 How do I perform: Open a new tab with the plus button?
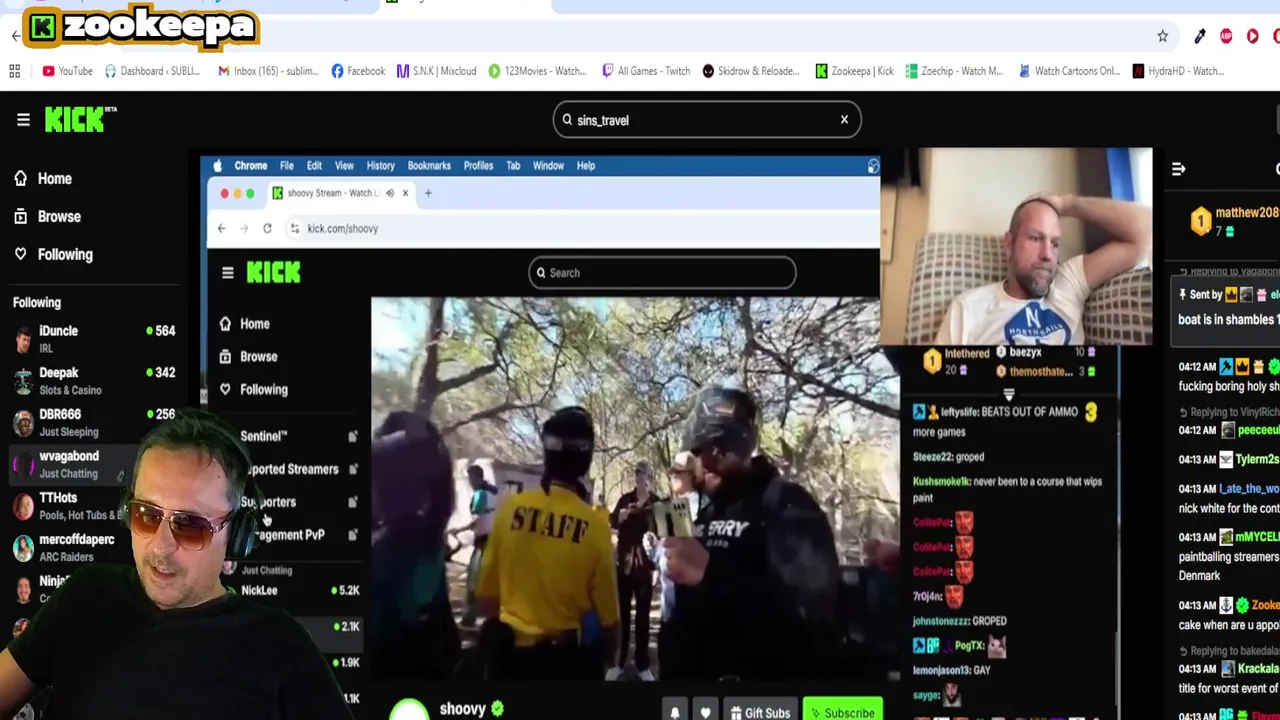coord(428,193)
